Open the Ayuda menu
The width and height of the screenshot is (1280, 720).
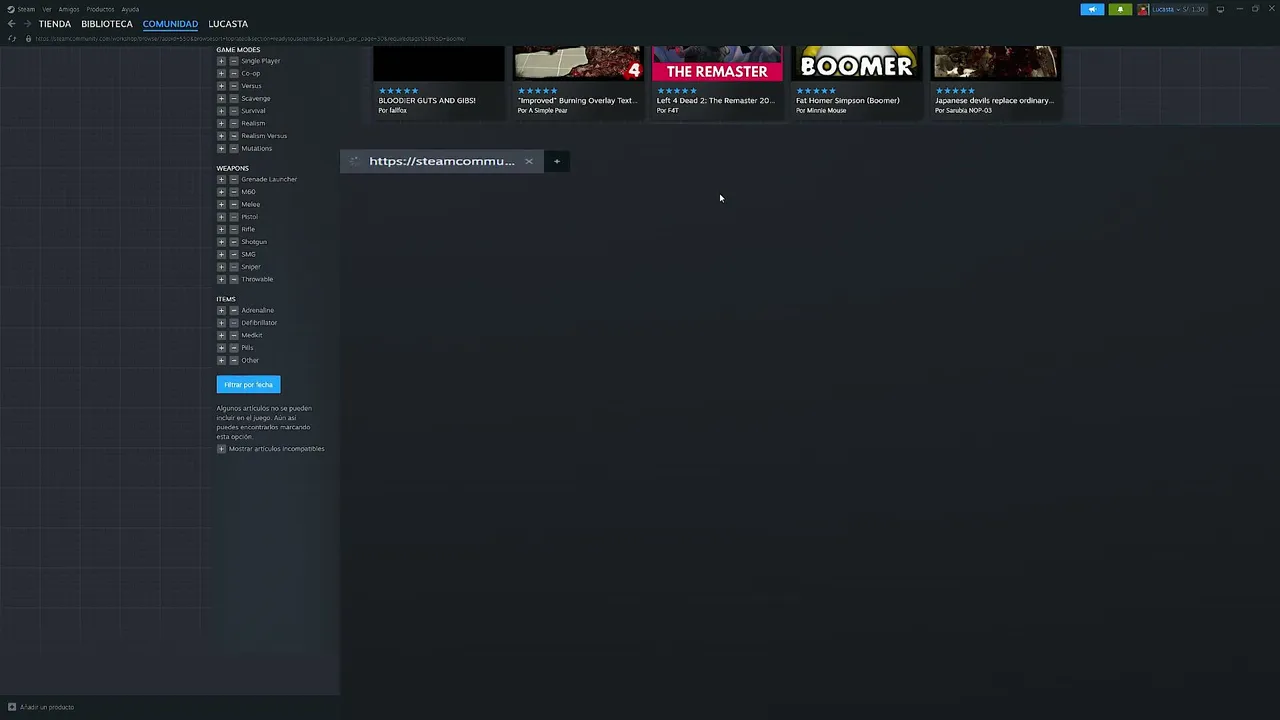coord(130,9)
